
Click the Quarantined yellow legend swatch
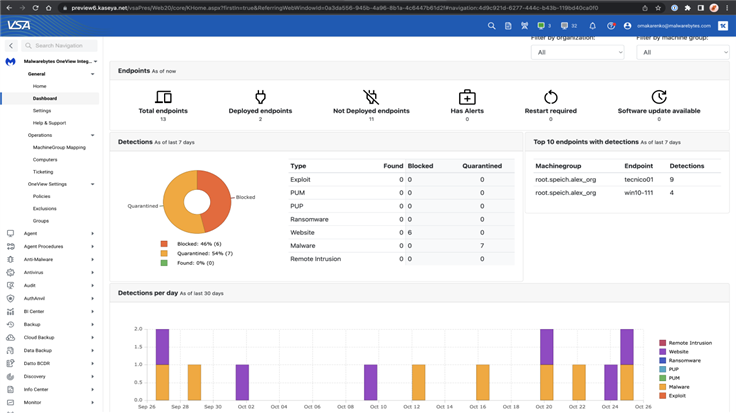click(164, 253)
